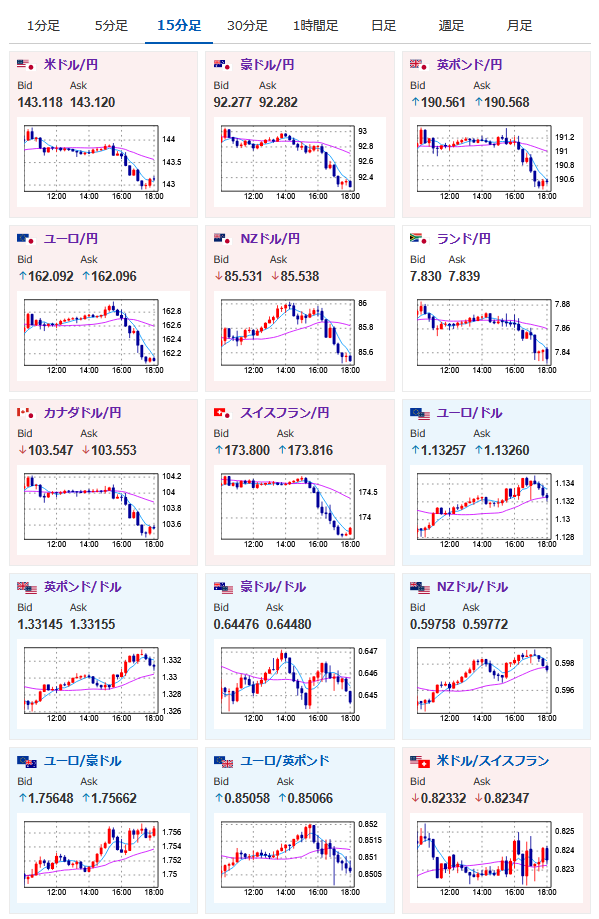Switch to the 日足 daily tab
The image size is (599, 919).
(x=383, y=26)
